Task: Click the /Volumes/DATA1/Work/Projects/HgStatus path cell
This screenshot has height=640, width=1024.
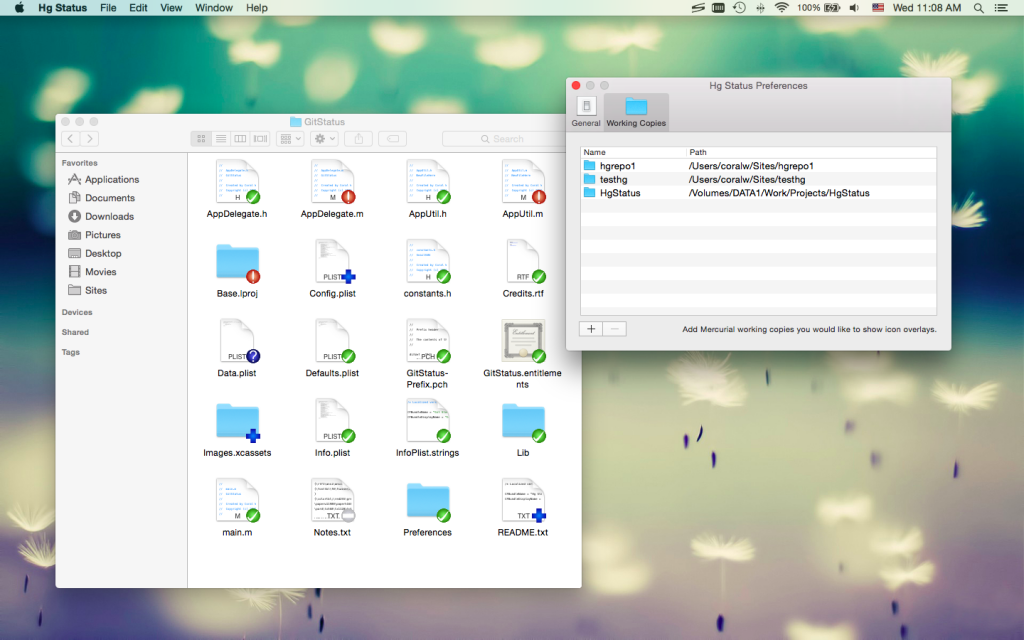Action: pos(779,193)
